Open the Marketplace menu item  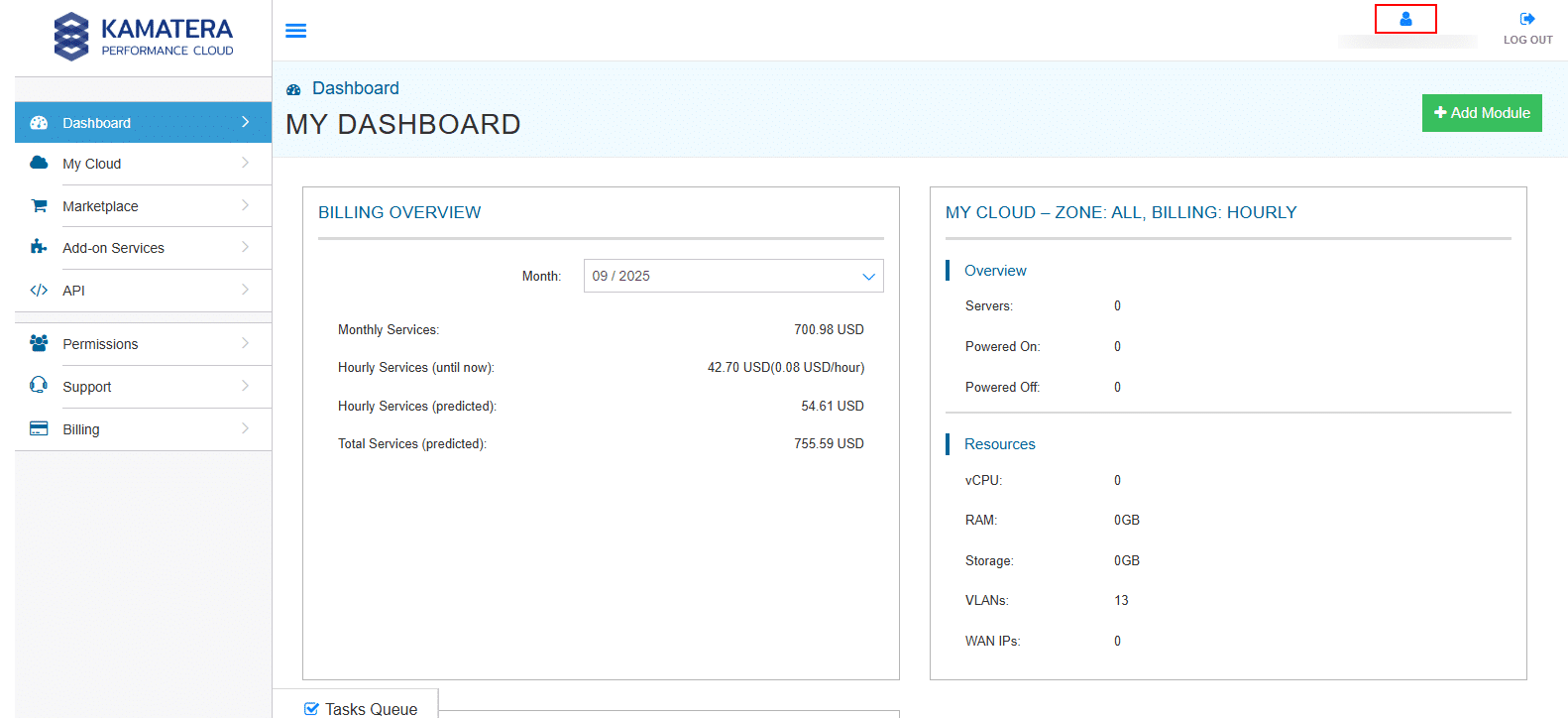click(x=100, y=206)
